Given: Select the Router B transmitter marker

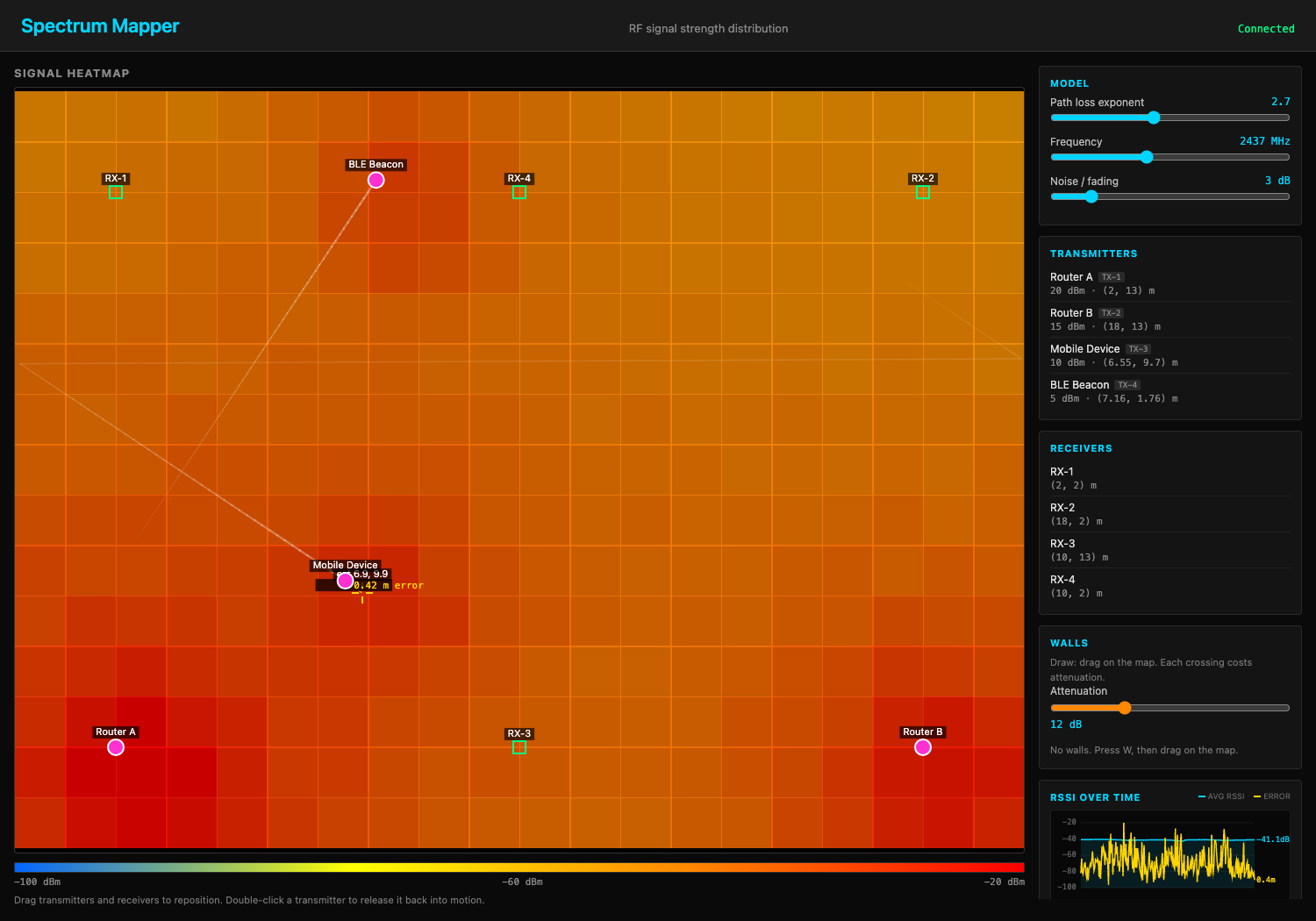Looking at the screenshot, I should (923, 747).
